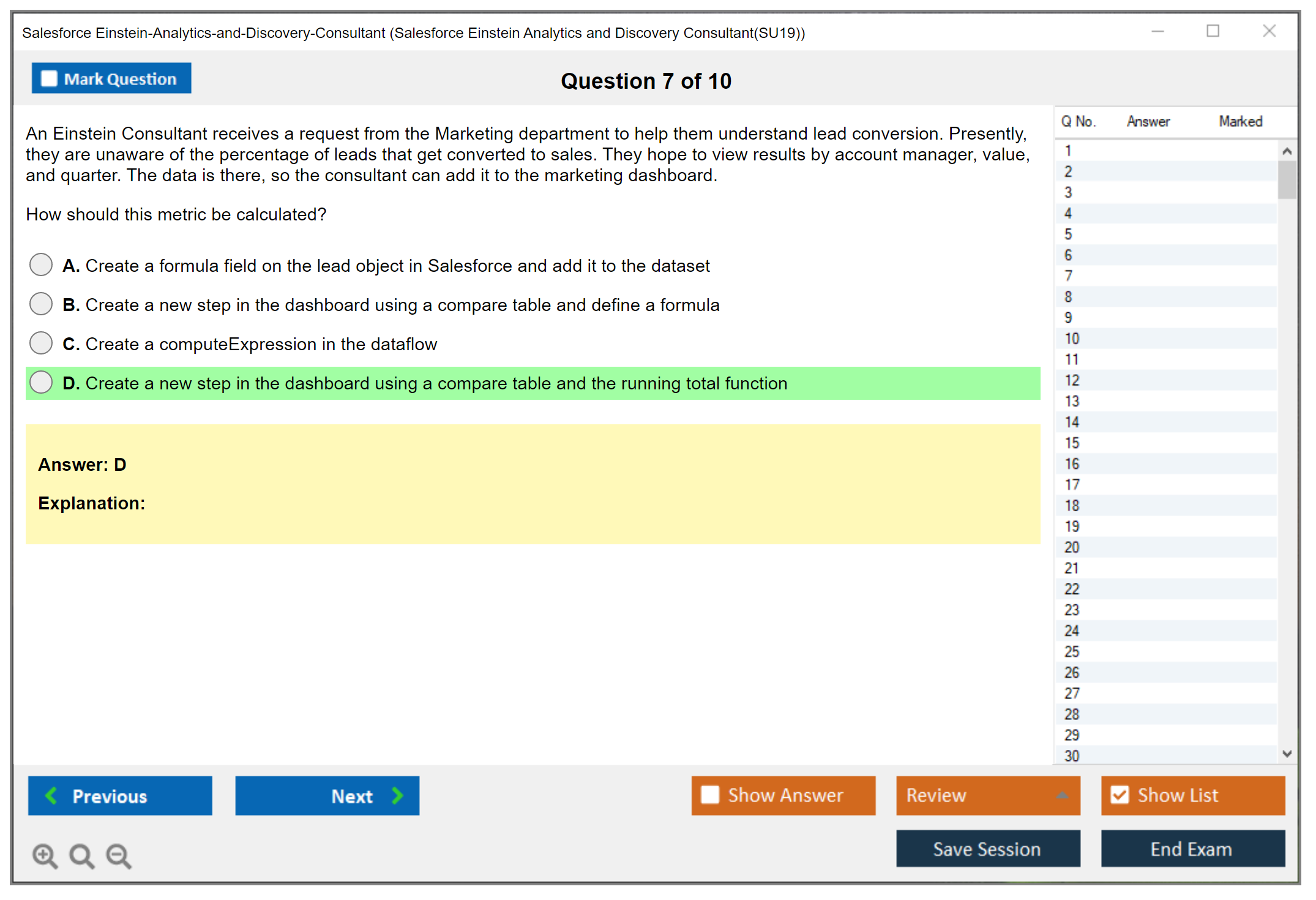Select question 10 in the list
This screenshot has width=1316, height=900.
1072,339
